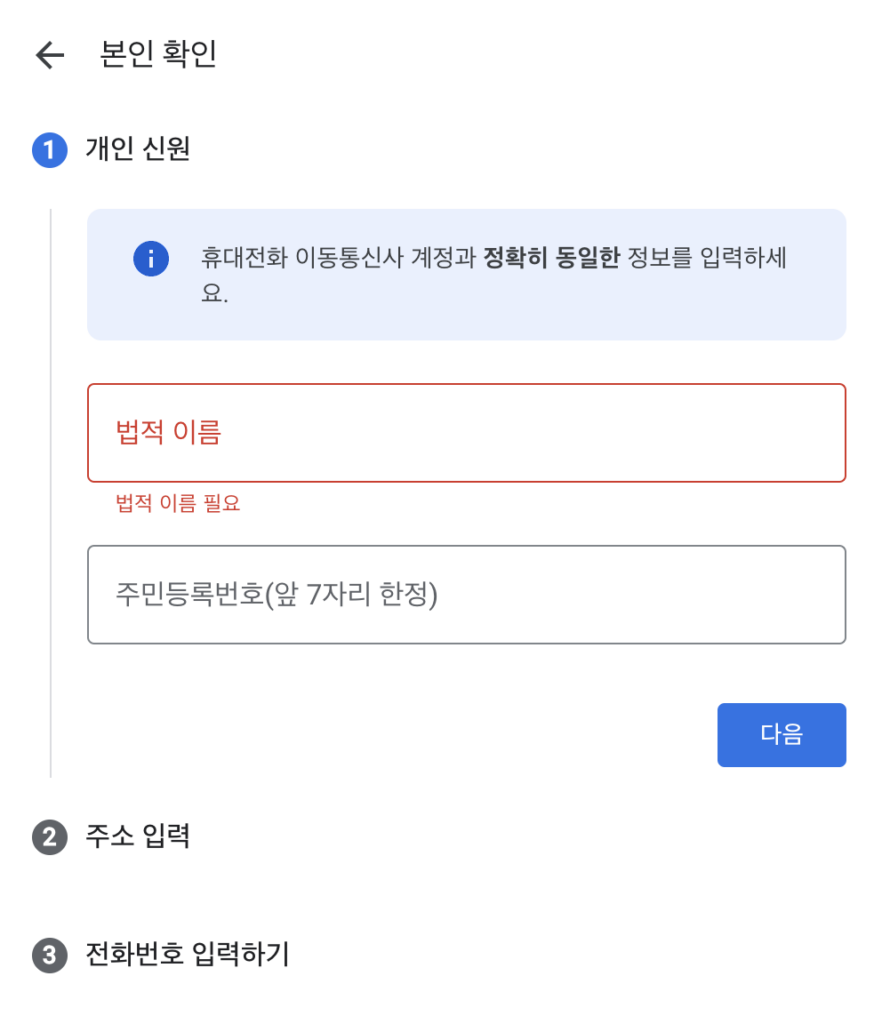Click the 휴대전화 이동통신사 계정과 text

pos(338,259)
